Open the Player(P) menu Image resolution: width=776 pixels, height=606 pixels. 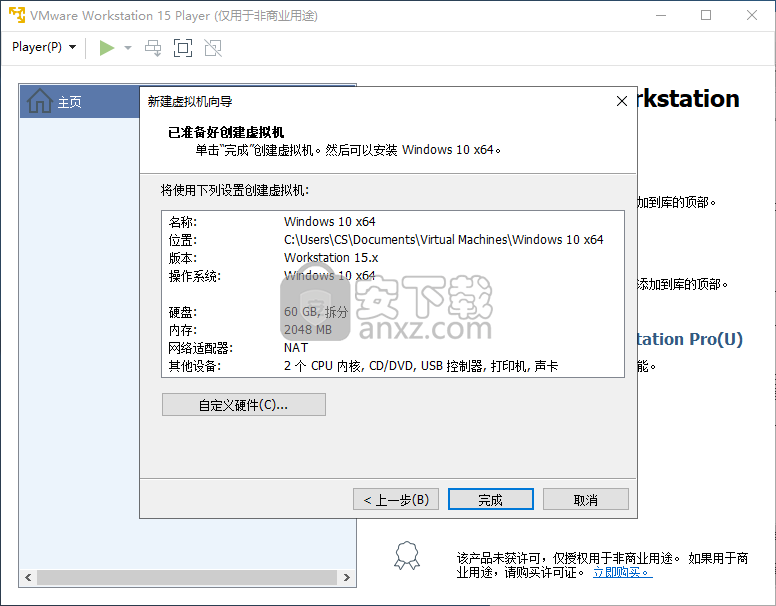(44, 48)
